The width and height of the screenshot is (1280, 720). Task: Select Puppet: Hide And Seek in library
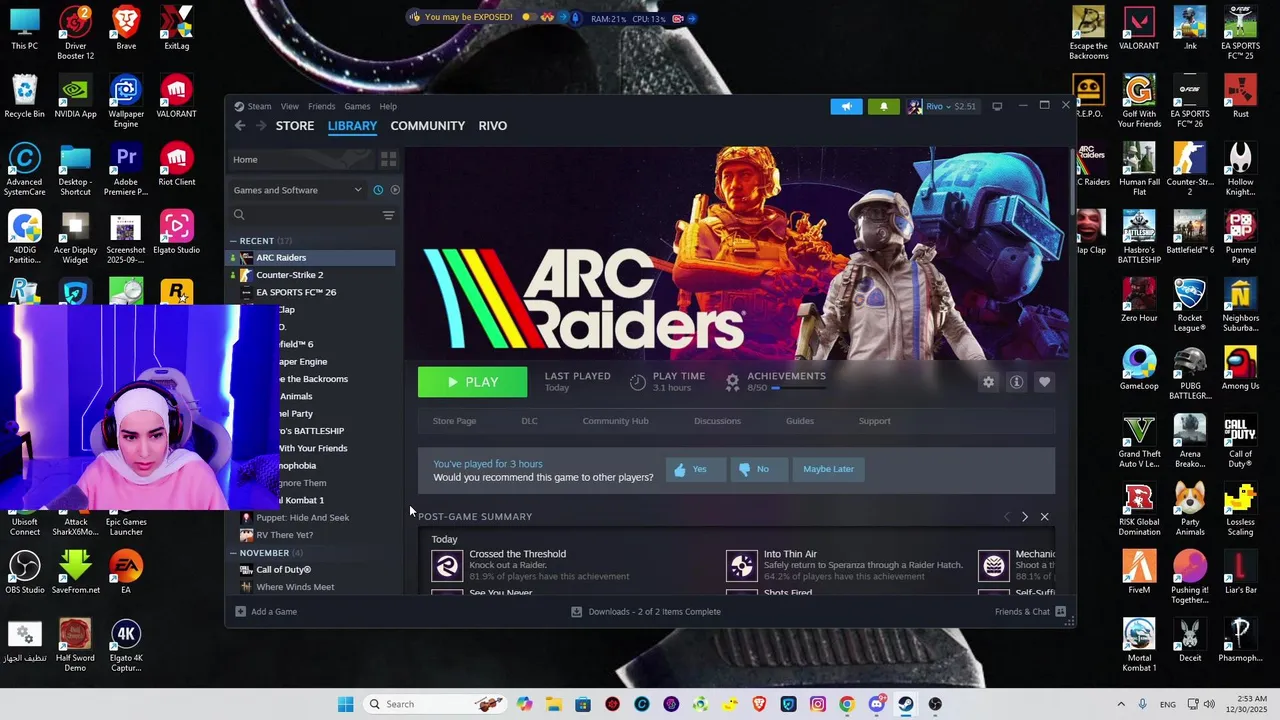point(312,518)
